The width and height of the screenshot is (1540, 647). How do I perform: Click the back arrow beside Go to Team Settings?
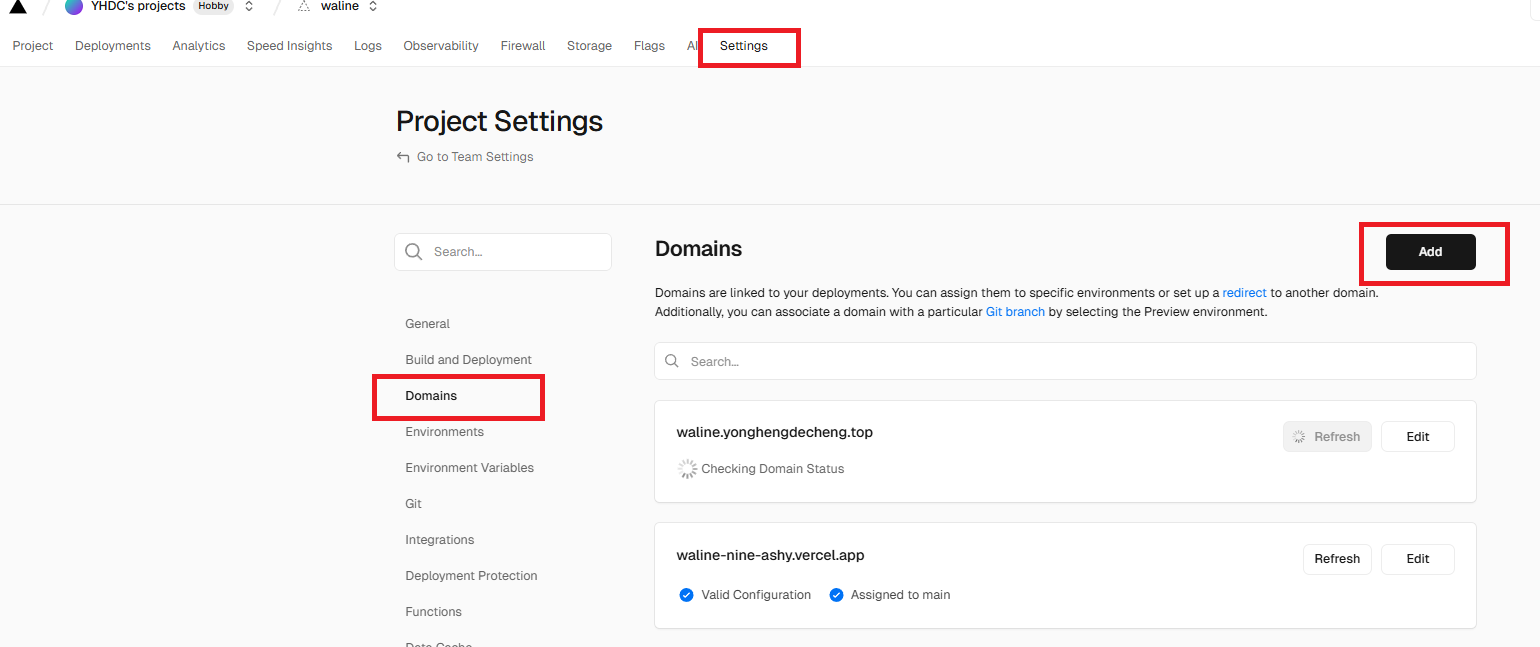[403, 157]
